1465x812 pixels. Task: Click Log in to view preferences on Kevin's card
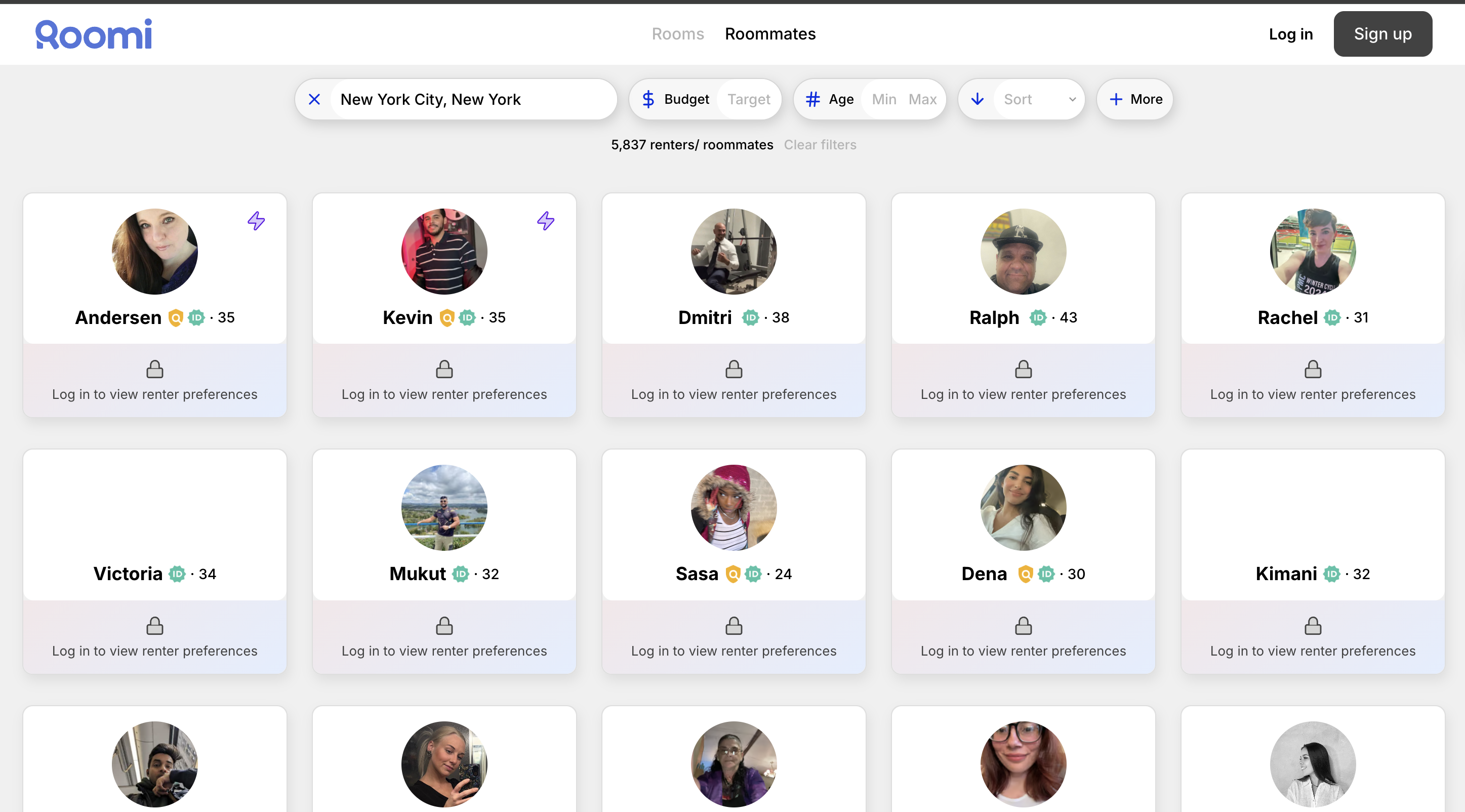click(x=444, y=394)
